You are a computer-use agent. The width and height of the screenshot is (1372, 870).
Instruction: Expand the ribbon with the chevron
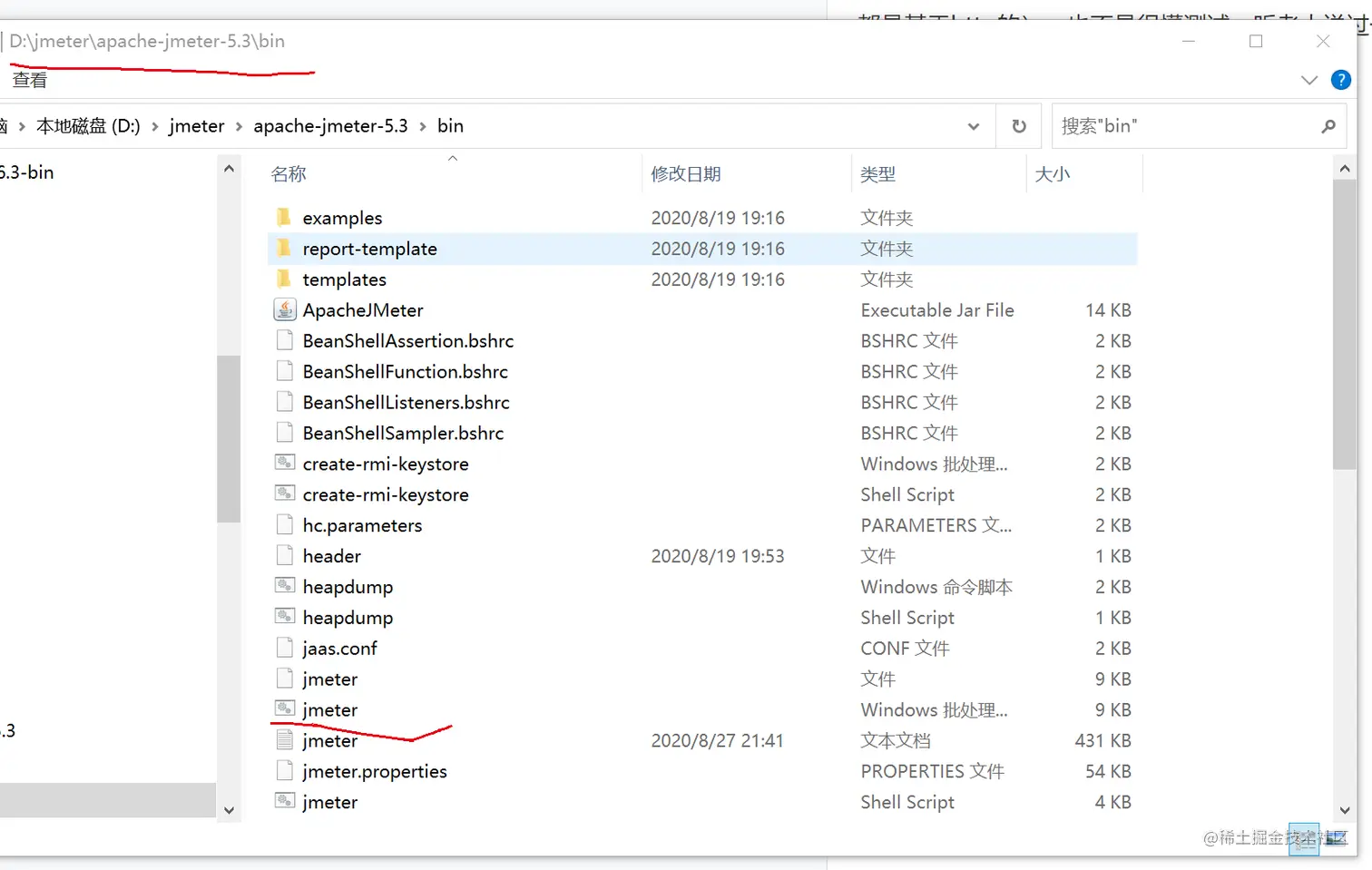1309,80
